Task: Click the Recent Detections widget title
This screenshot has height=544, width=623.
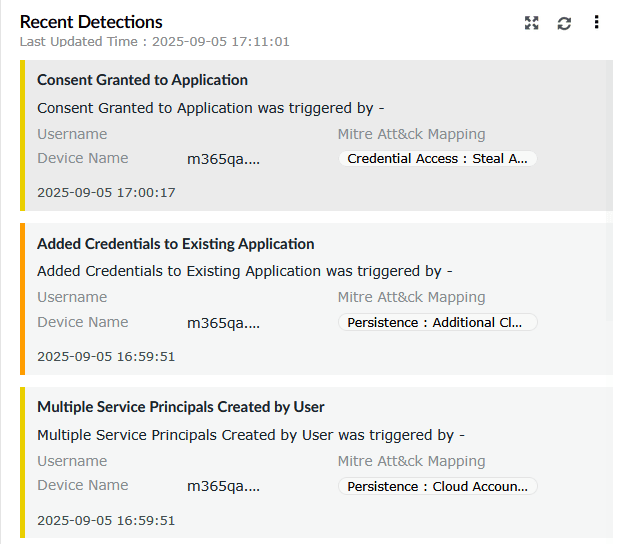Action: tap(91, 22)
